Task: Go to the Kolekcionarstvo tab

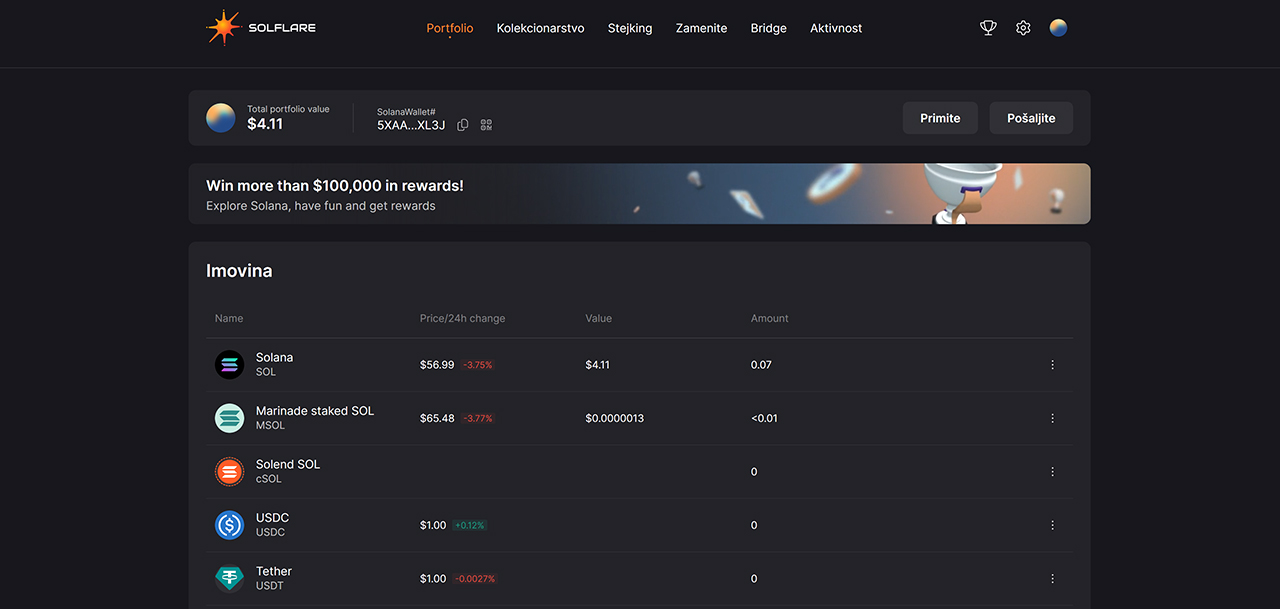Action: (540, 28)
